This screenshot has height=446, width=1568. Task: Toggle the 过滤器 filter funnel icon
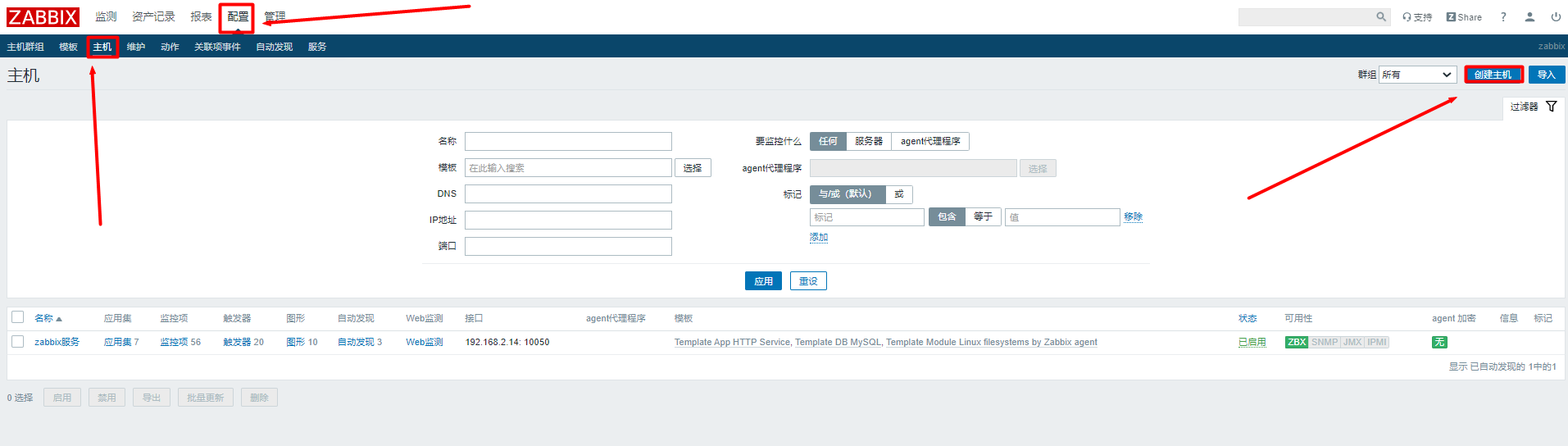[x=1552, y=107]
